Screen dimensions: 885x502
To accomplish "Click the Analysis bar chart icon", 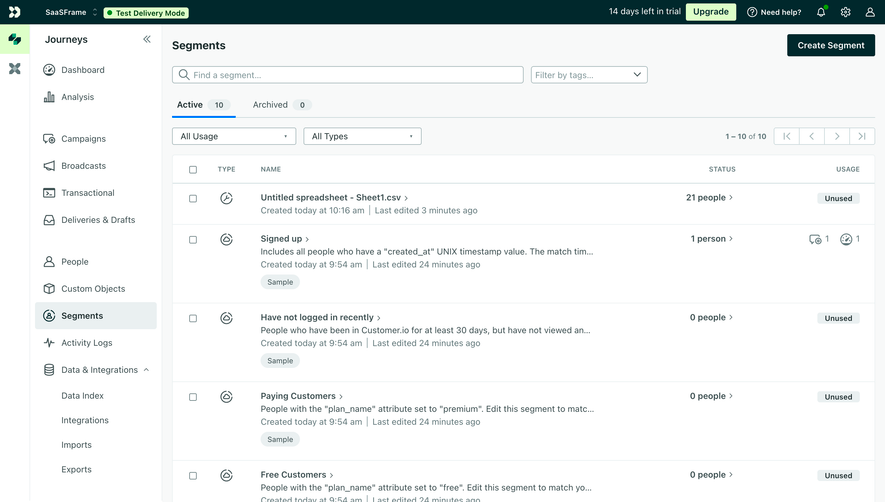I will tap(49, 97).
